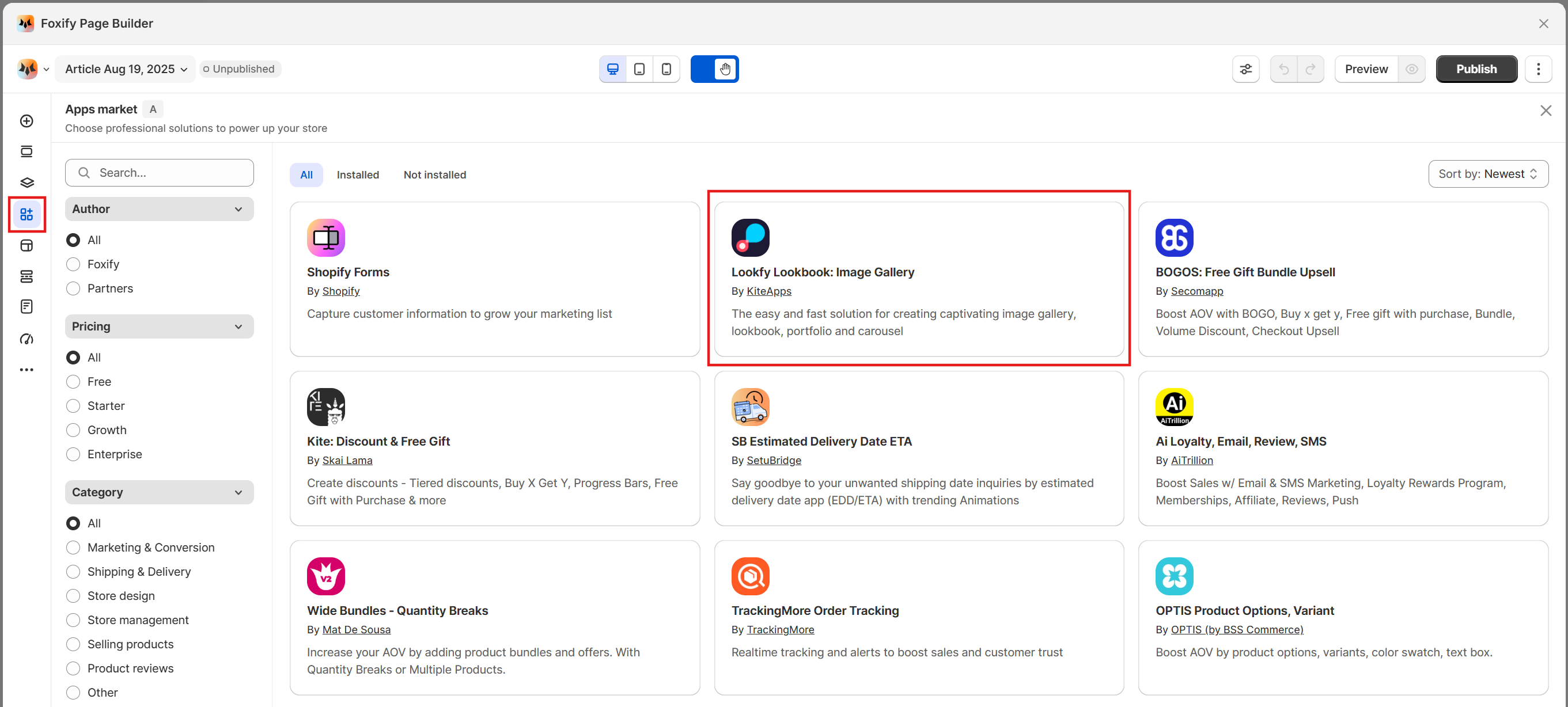Open the three-dot menu beside Publish
Image resolution: width=1568 pixels, height=707 pixels.
coord(1538,69)
